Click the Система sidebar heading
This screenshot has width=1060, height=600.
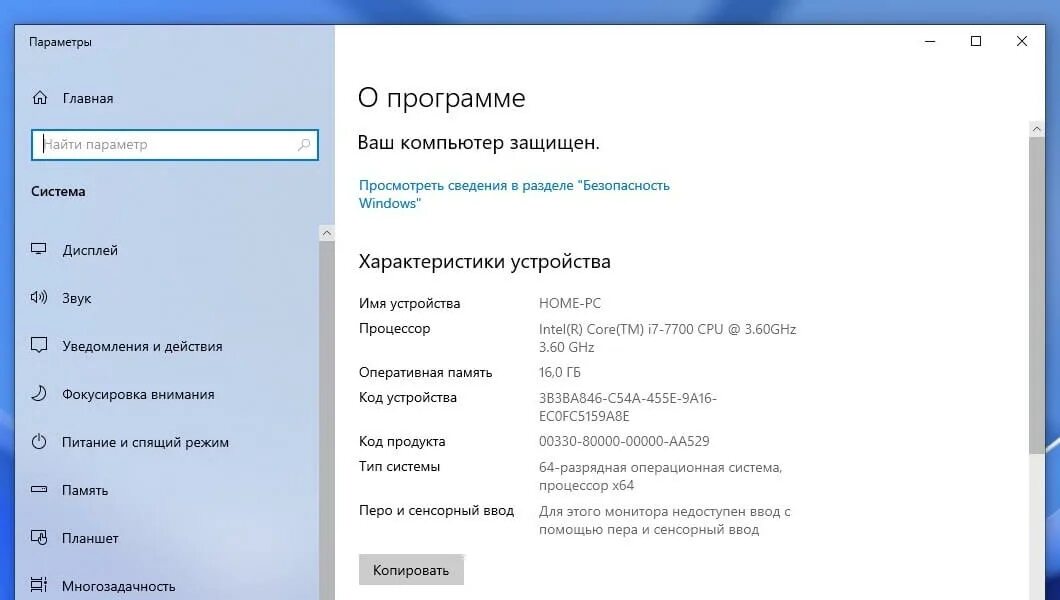coord(58,191)
